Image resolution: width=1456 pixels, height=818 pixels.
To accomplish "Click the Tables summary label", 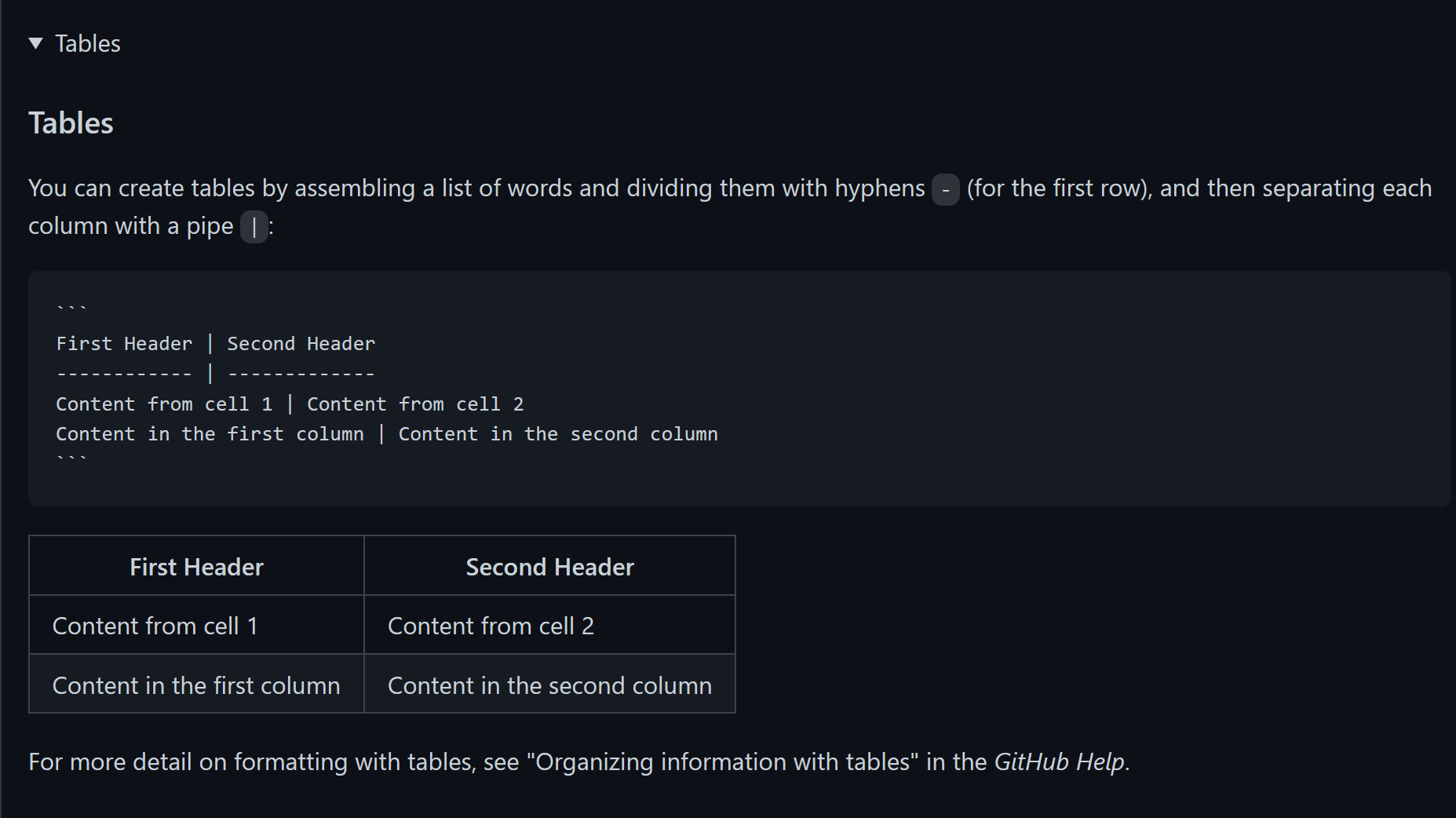I will [x=87, y=43].
